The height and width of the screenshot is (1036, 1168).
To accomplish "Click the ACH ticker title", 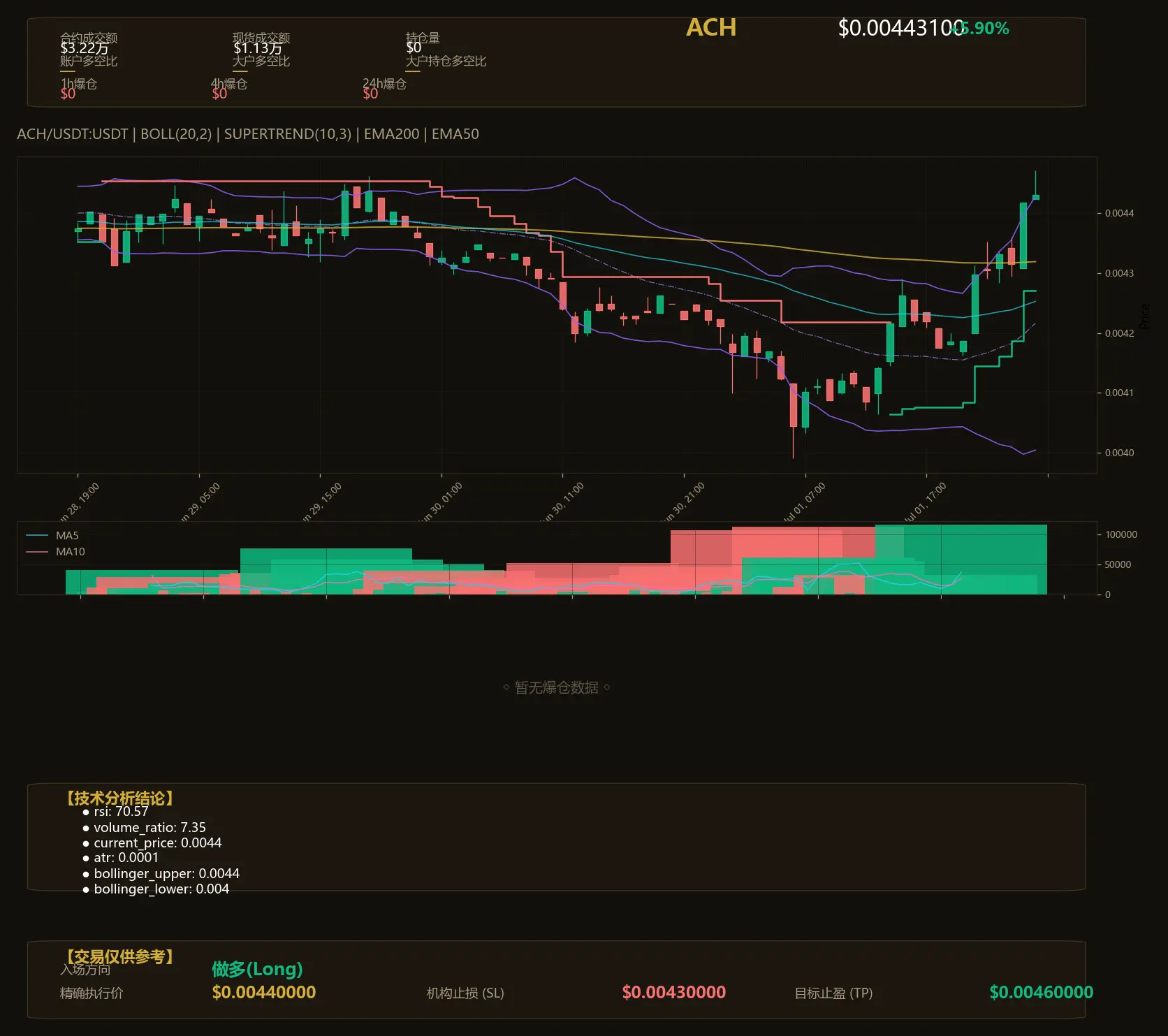I will [x=711, y=27].
